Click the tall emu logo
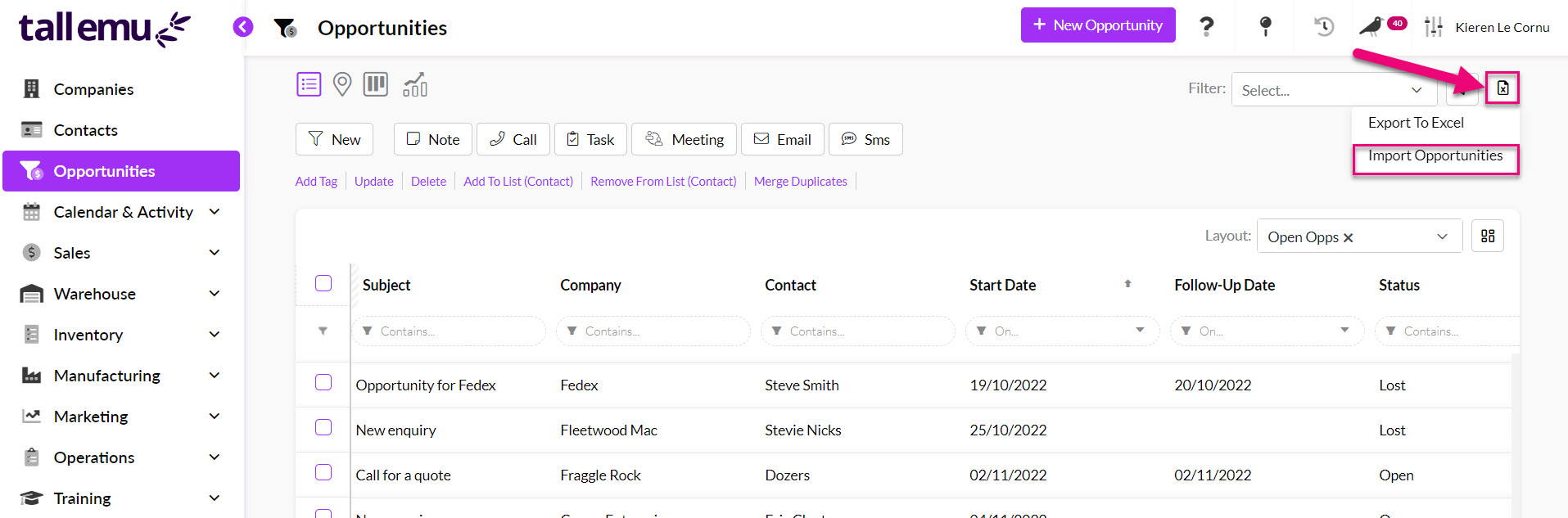Screen dimensions: 1568x518 point(104,29)
